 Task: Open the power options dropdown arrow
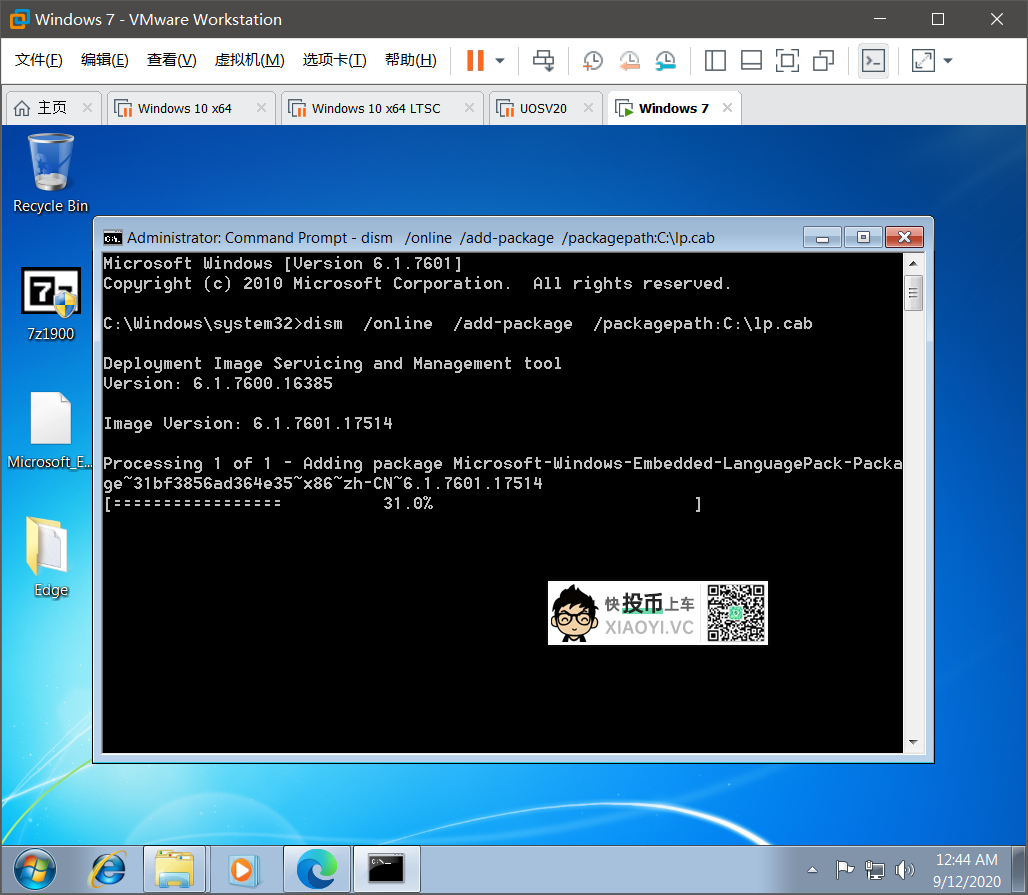pyautogui.click(x=500, y=60)
